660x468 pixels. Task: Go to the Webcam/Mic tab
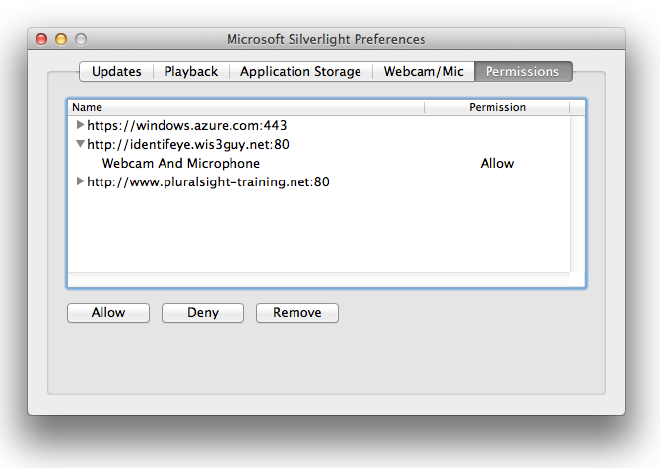coord(423,72)
